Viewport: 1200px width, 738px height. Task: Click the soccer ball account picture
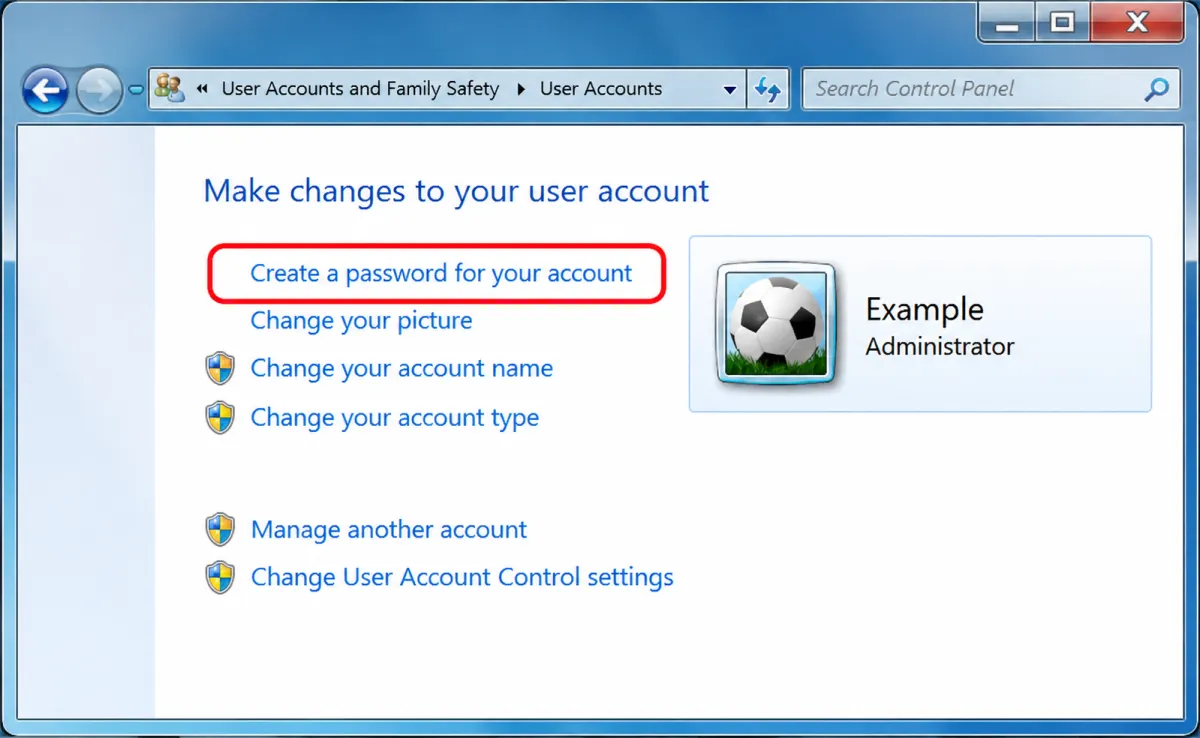(776, 323)
